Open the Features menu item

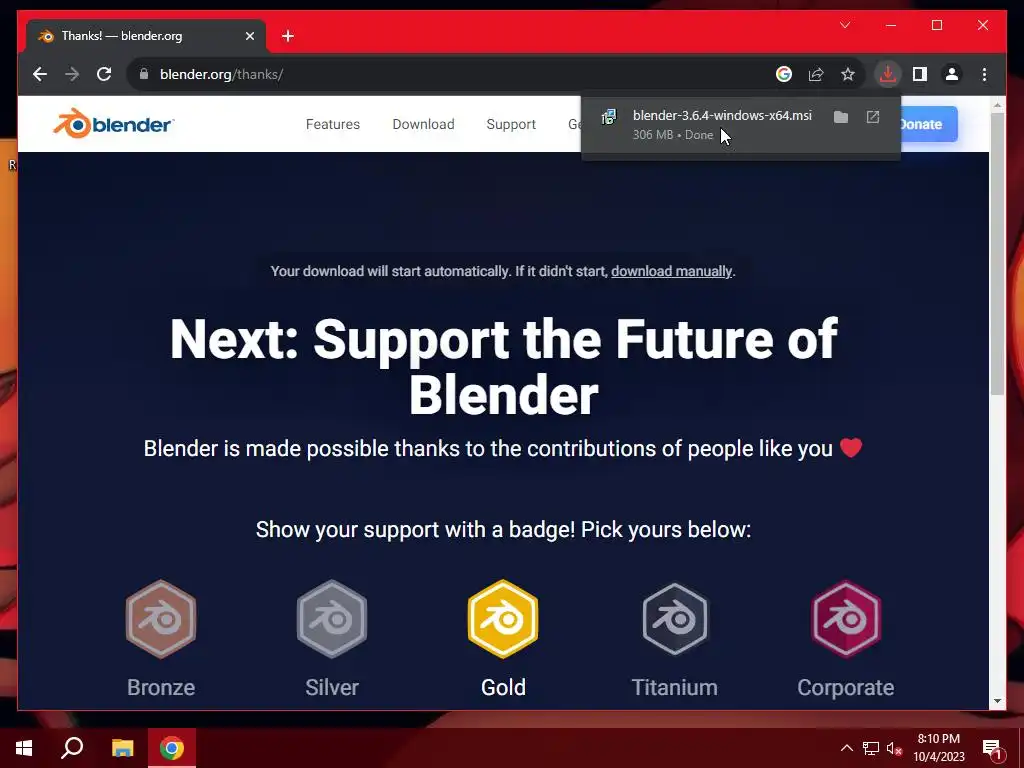332,124
